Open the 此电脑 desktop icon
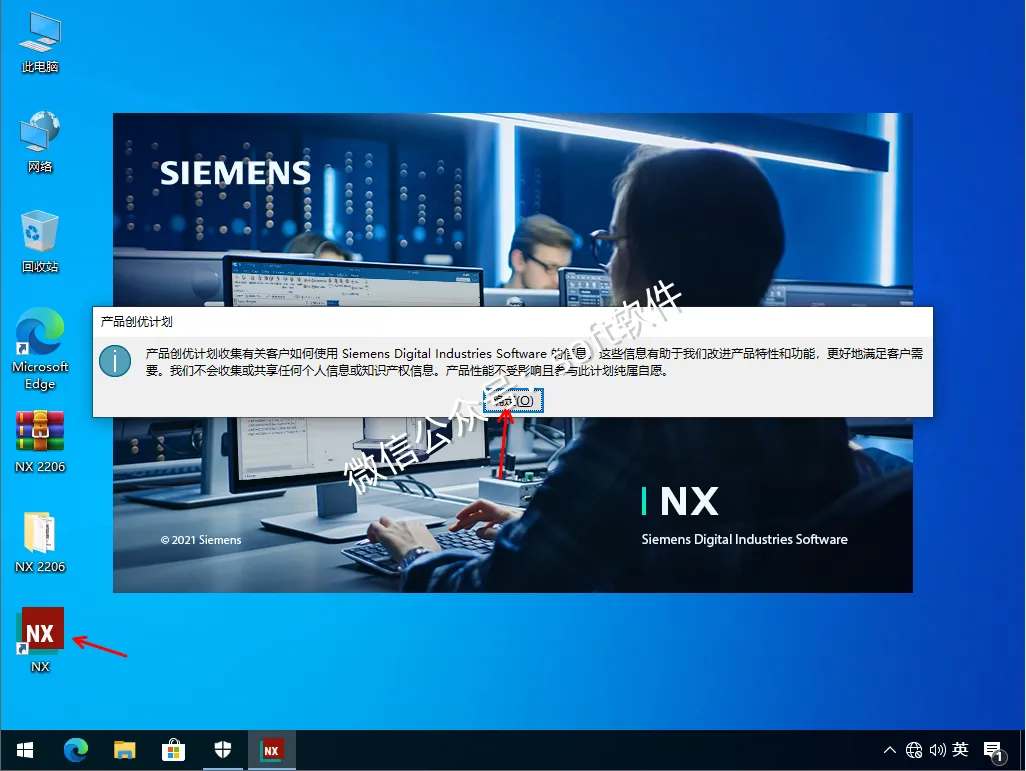Viewport: 1026px width, 771px height. click(40, 44)
